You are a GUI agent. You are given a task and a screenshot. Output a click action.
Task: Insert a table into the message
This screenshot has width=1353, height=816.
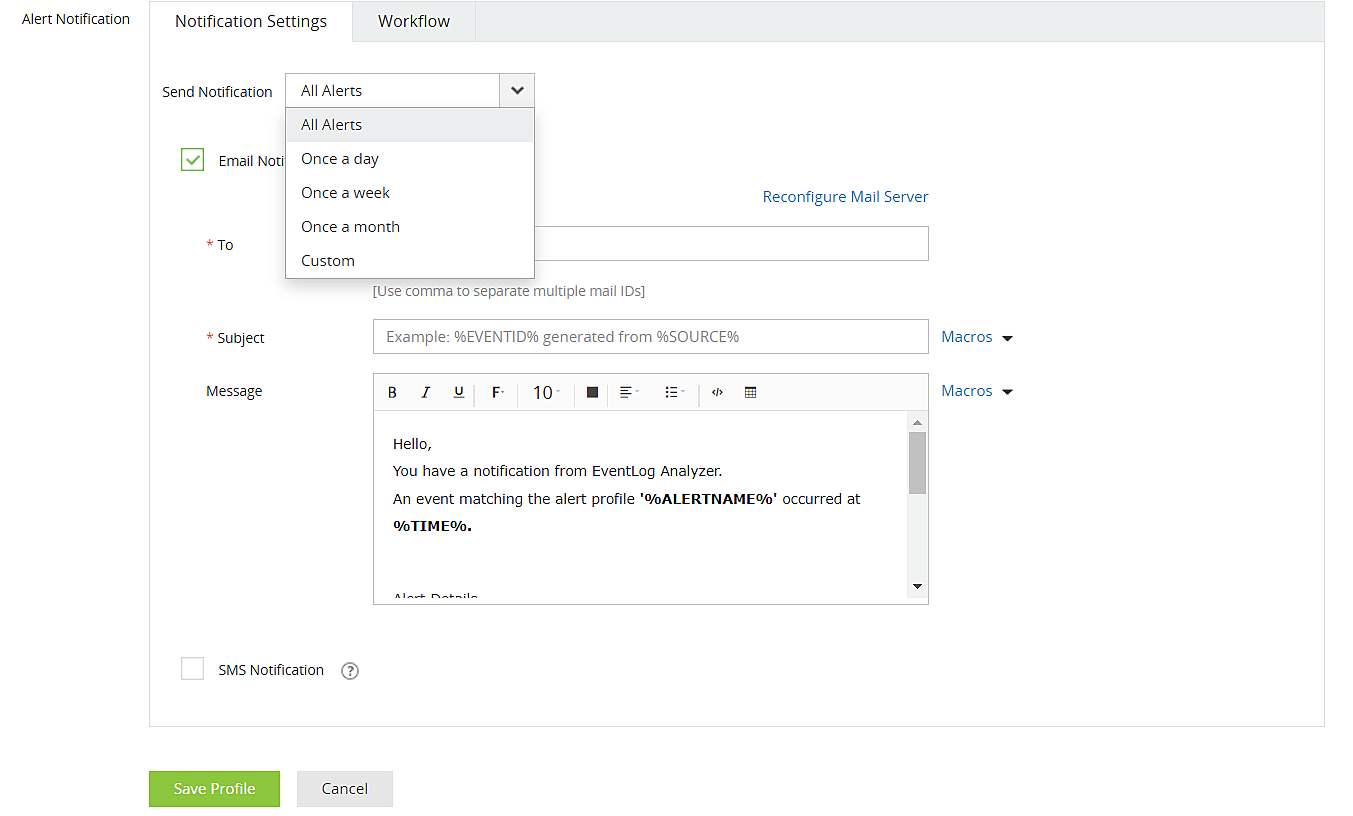click(750, 391)
